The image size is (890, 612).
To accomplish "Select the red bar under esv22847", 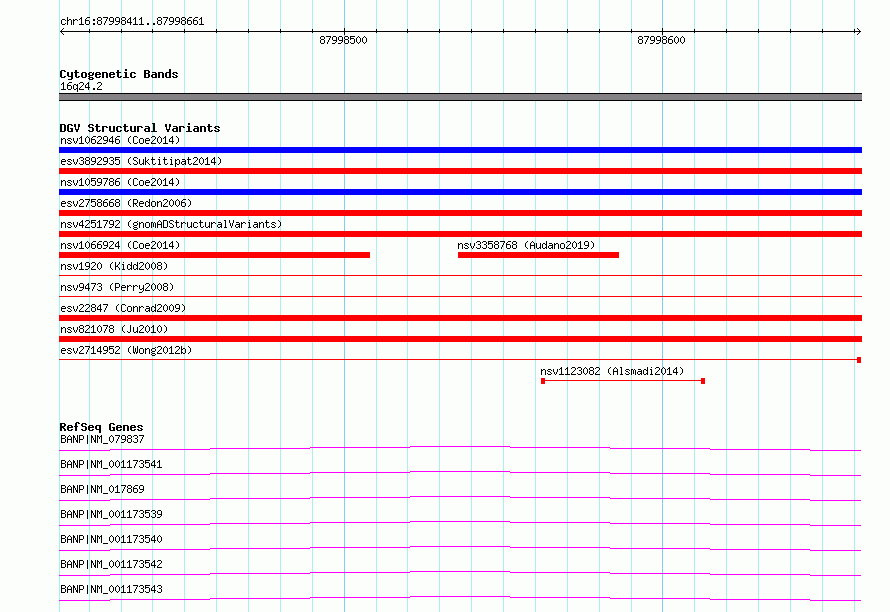I will click(460, 318).
